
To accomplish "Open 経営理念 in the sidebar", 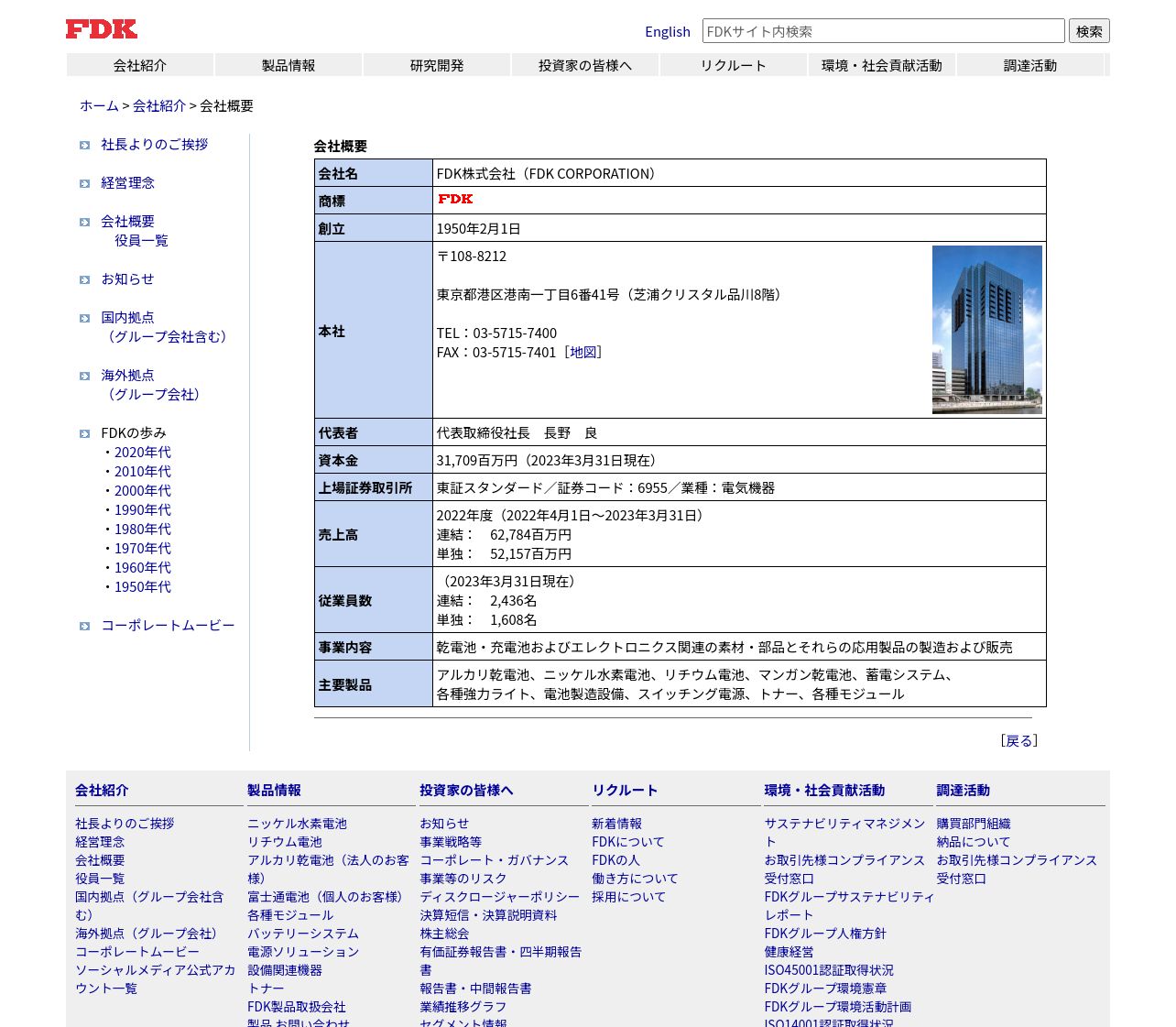I will 128,183.
